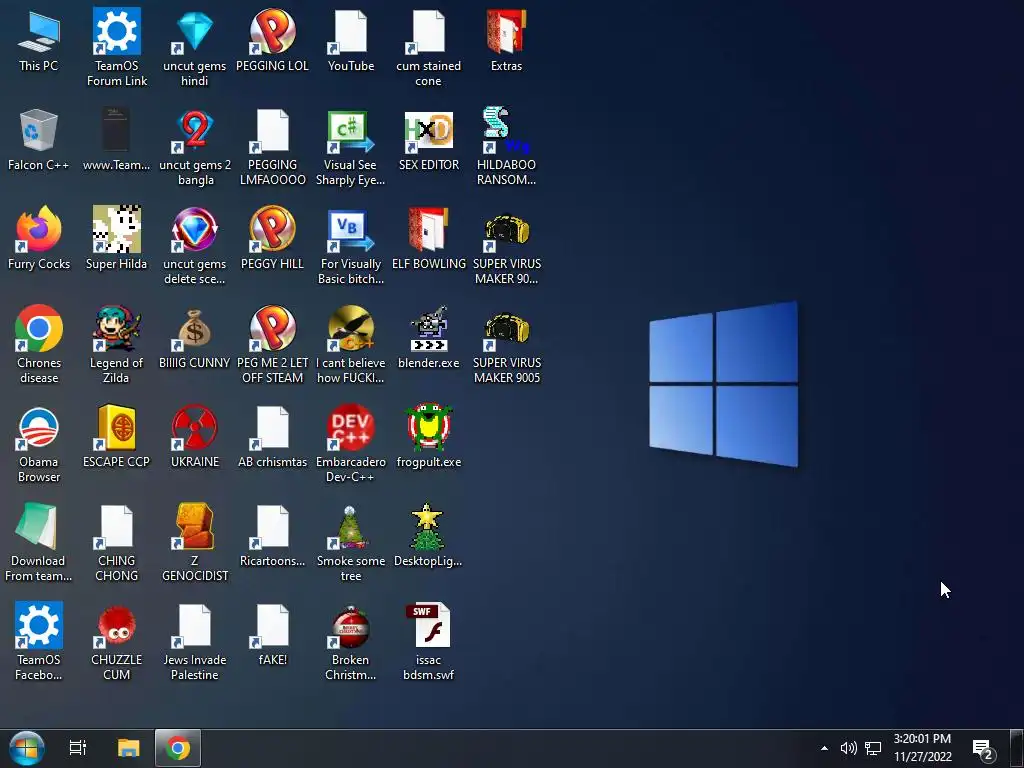The width and height of the screenshot is (1024, 768).
Task: Select the DesktopLig... Christmas tree icon
Action: coord(428,536)
